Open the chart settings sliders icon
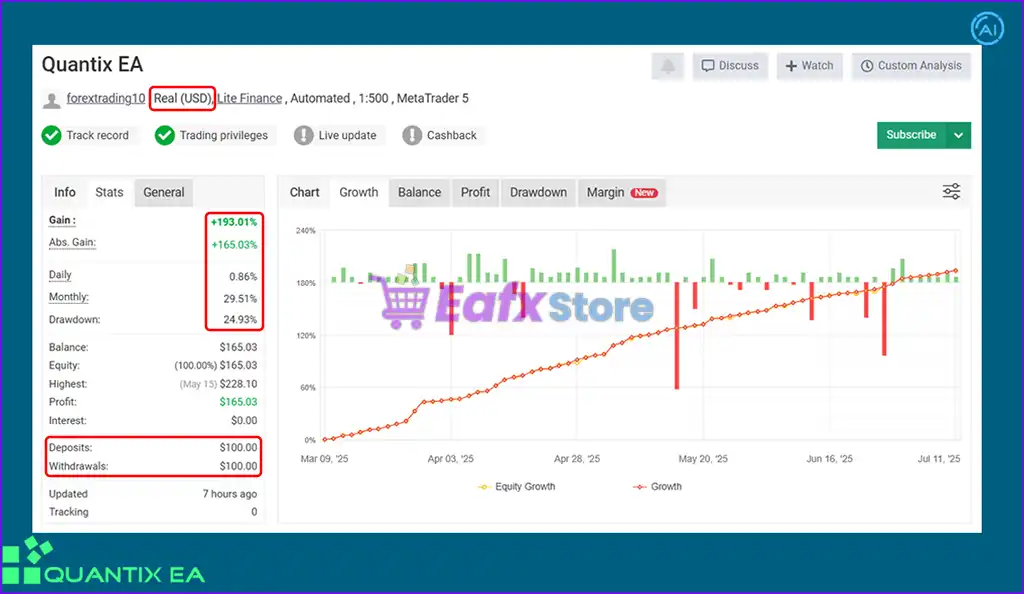Screen dimensions: 1024x594 (x=952, y=191)
